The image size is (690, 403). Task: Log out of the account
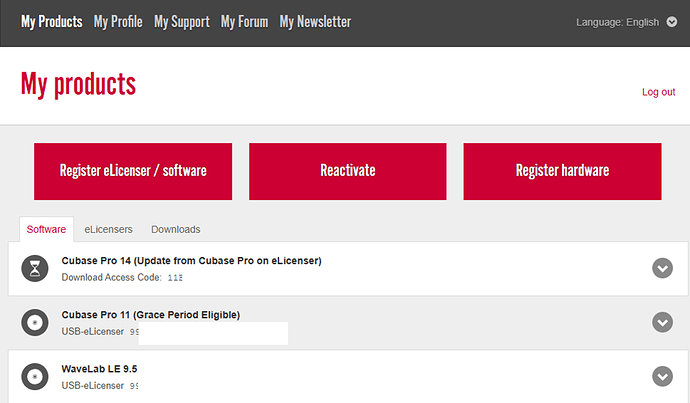click(x=658, y=92)
